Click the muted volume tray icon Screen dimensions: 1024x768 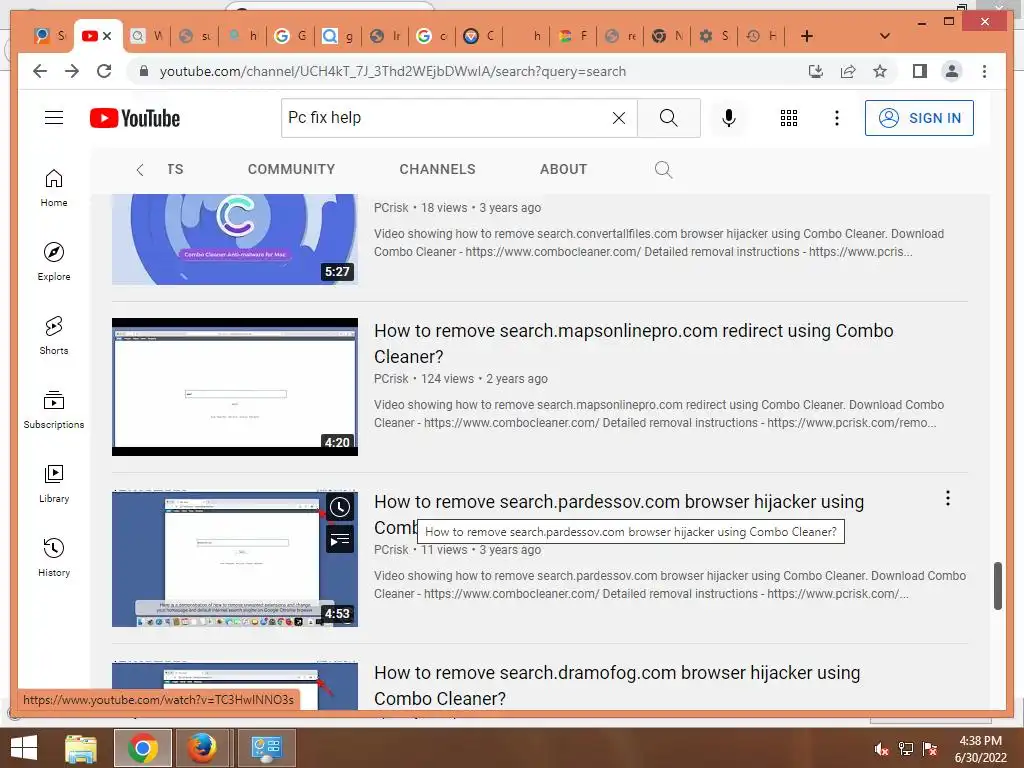coord(881,749)
